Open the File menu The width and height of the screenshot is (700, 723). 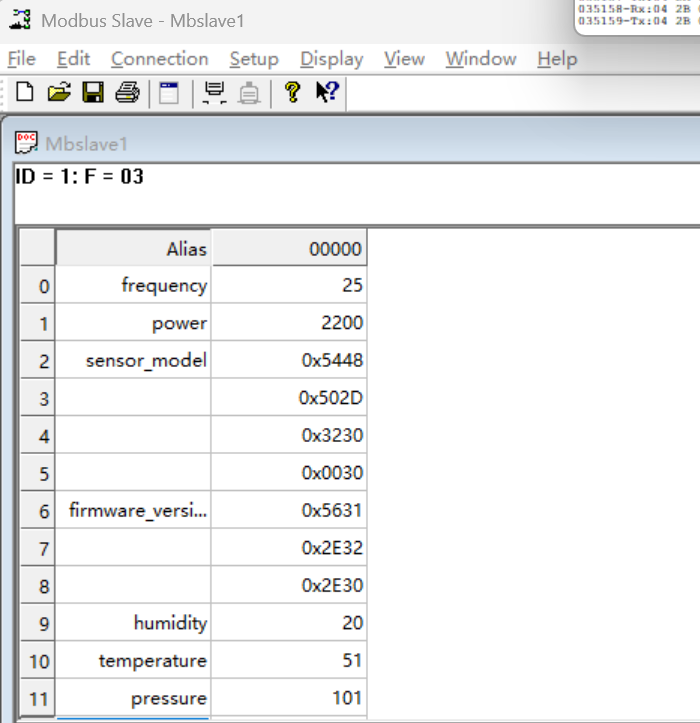(x=21, y=59)
